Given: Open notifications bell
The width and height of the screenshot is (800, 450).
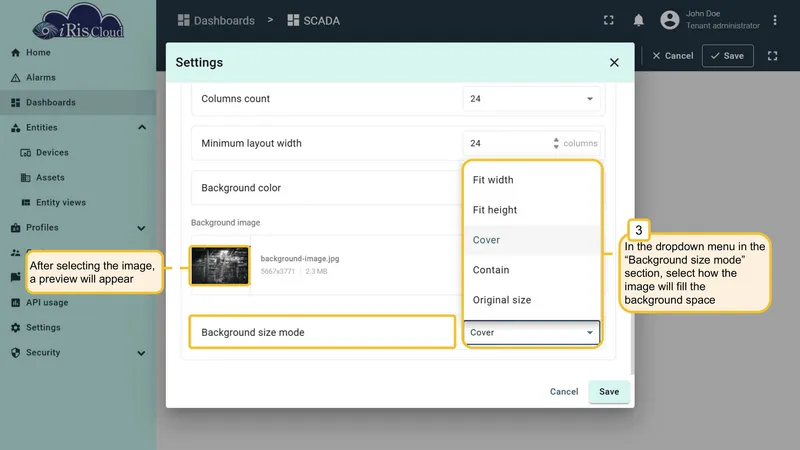Looking at the screenshot, I should click(x=638, y=20).
